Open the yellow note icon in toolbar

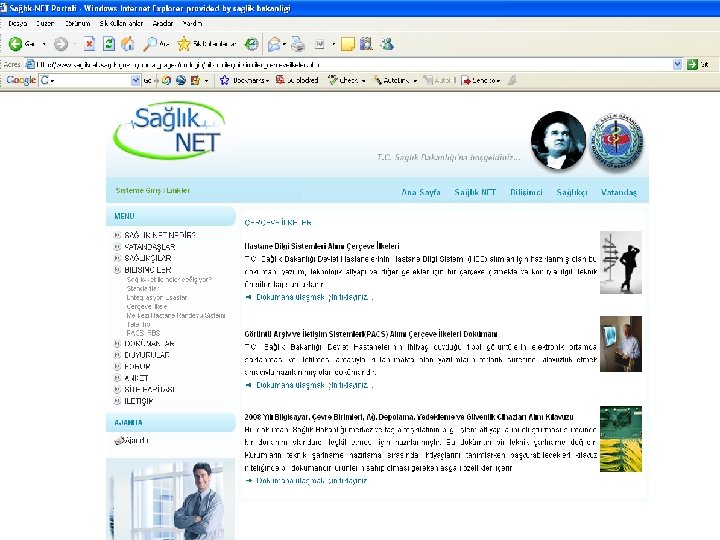tap(348, 44)
